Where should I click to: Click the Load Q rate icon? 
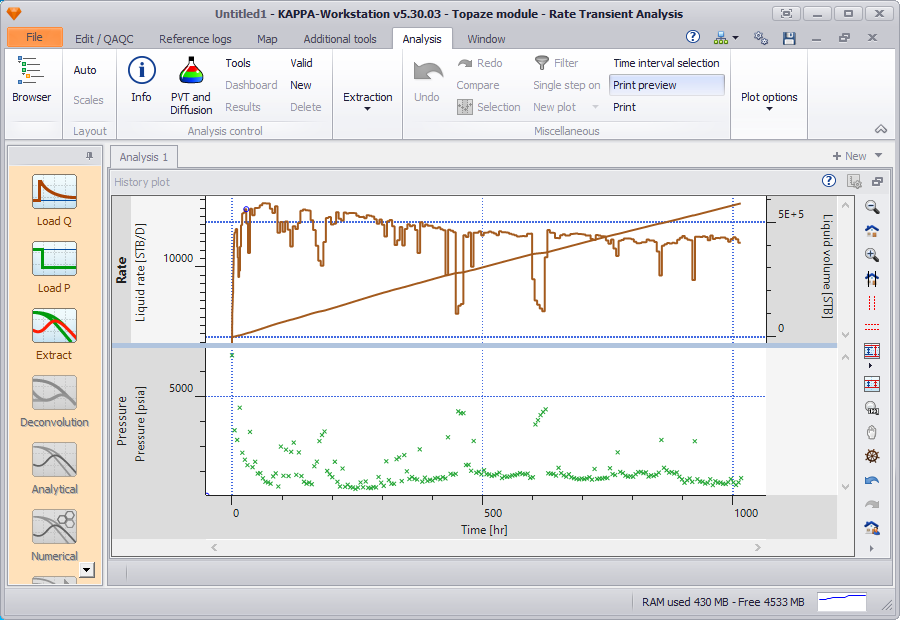[55, 192]
